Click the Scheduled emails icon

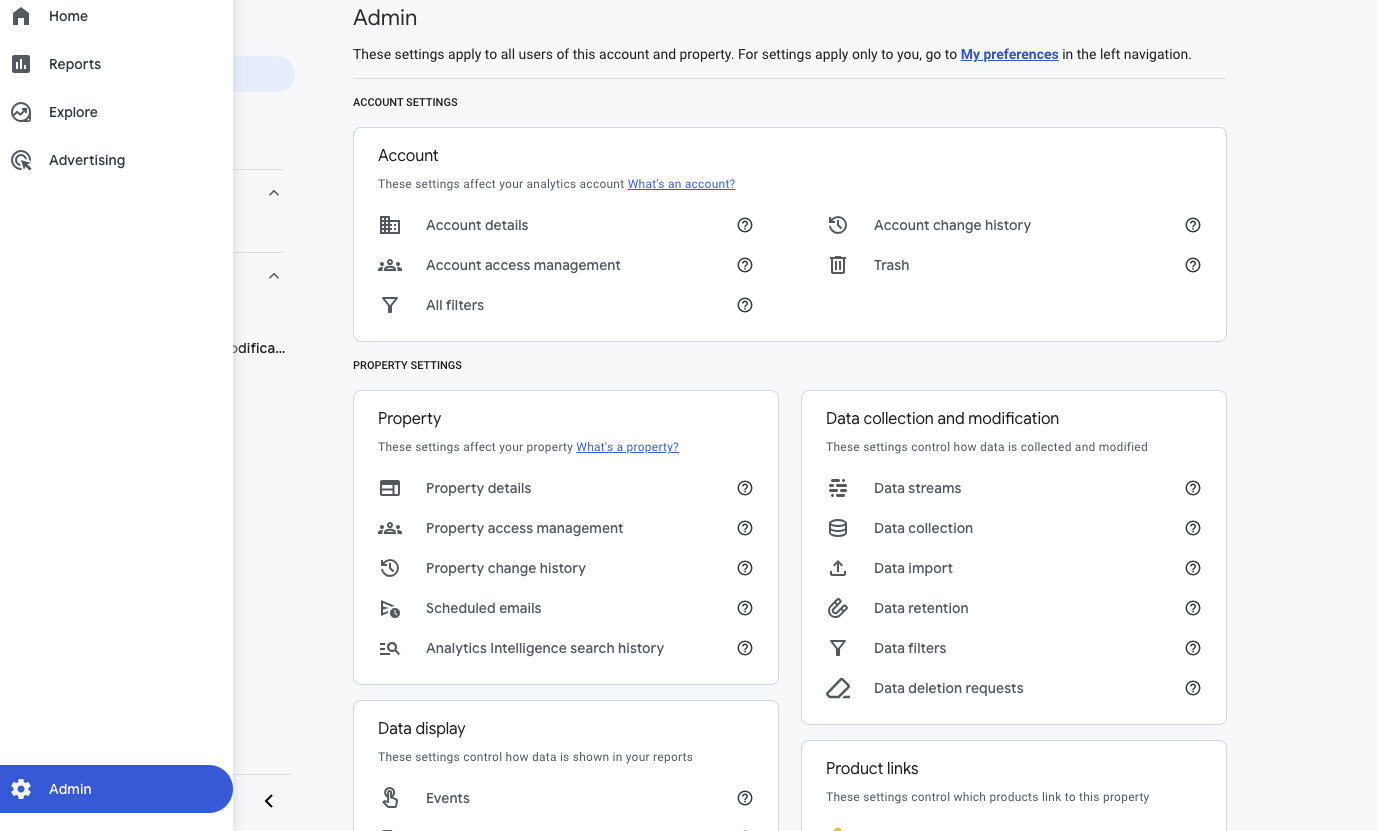coord(390,608)
